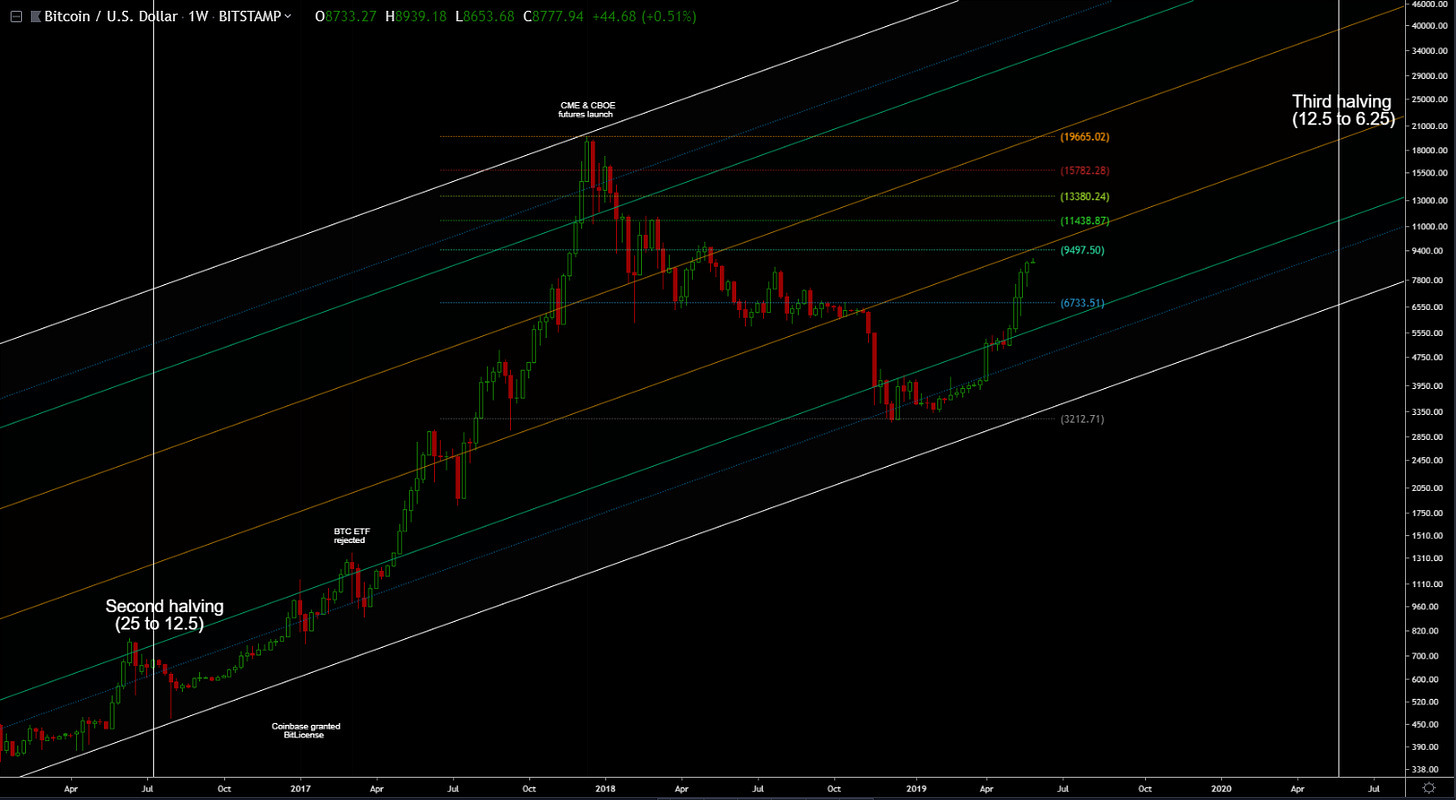The image size is (1456, 800).
Task: Open chart settings gear in the bottom-right corner
Action: click(x=1430, y=789)
